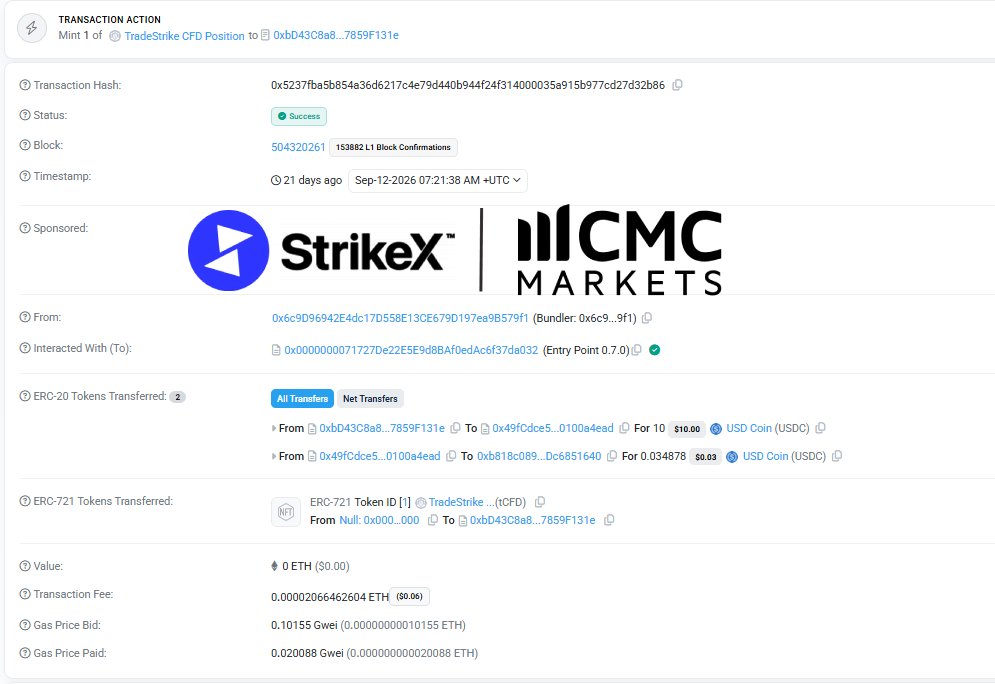The width and height of the screenshot is (995, 684).
Task: Click the help icon beside Block
Action: [25, 145]
